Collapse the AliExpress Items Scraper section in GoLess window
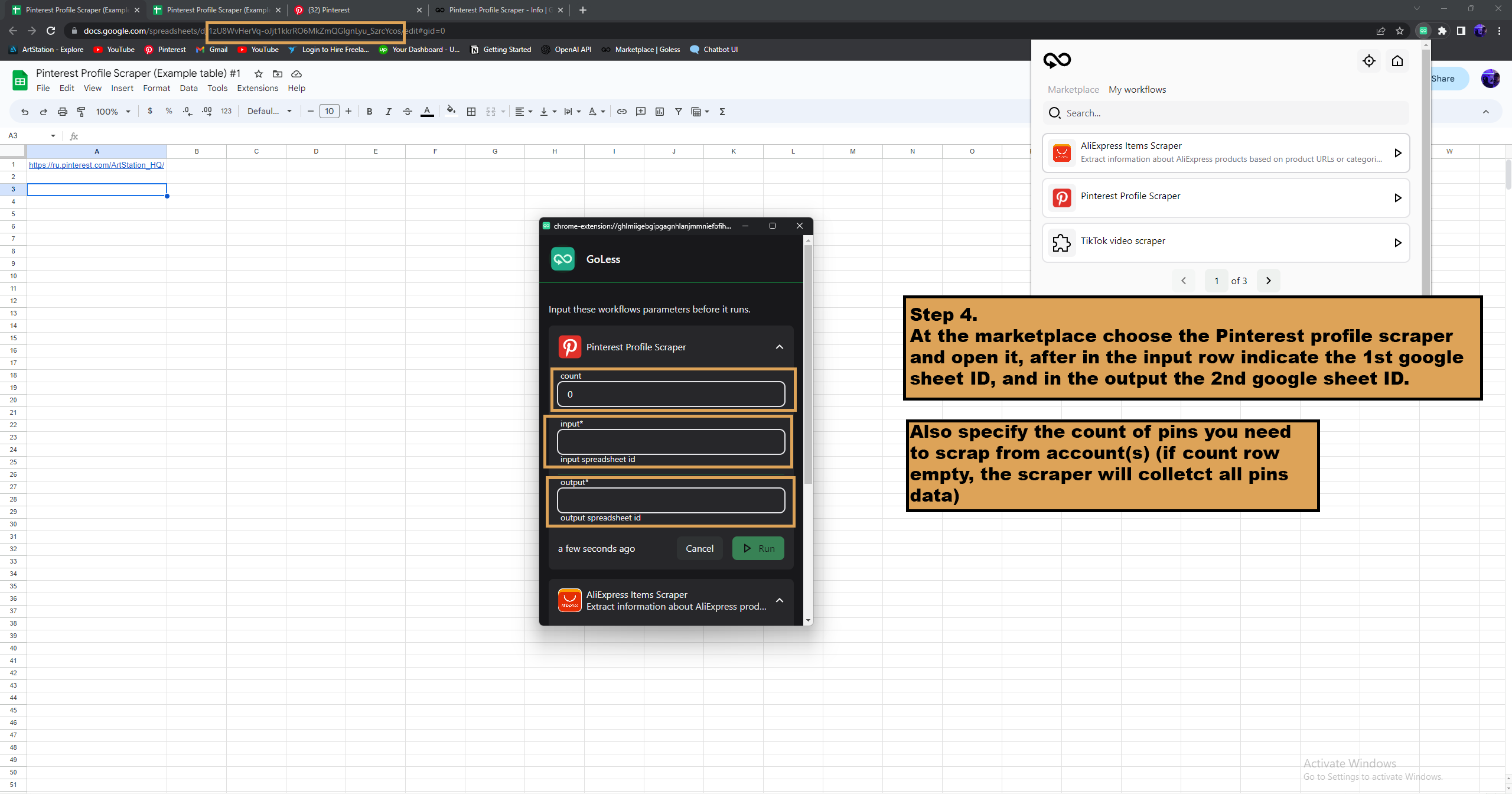The height and width of the screenshot is (794, 1512). click(x=780, y=600)
